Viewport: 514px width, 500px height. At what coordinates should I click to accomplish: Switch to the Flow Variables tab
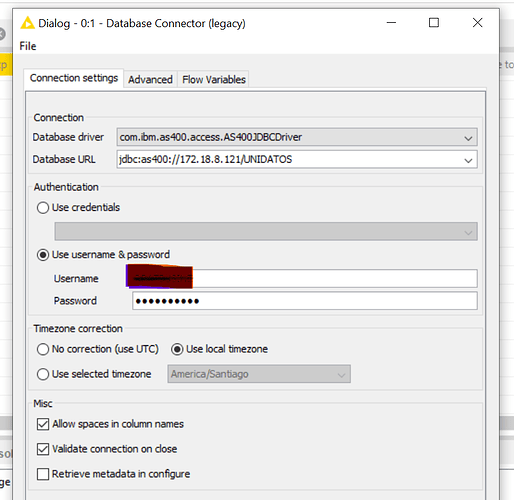(x=214, y=80)
